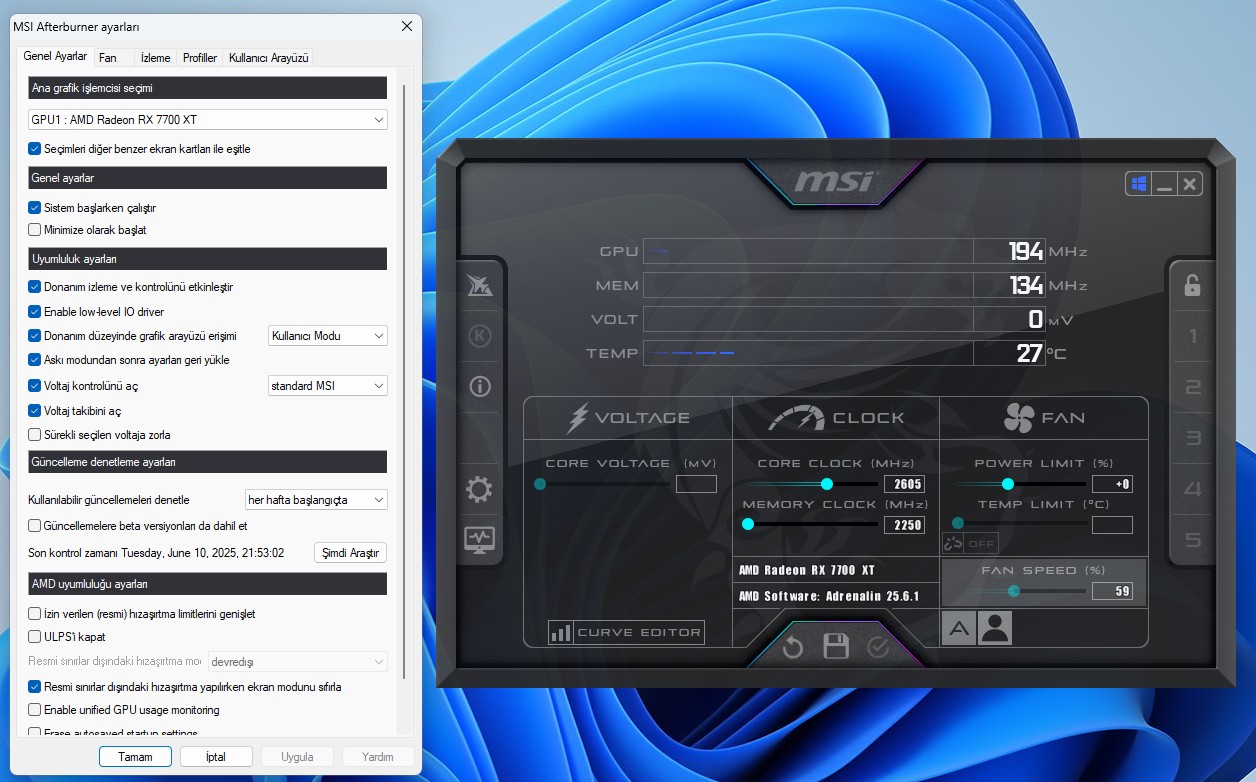
Task: Click the Power Limit value field +0
Action: (1112, 484)
